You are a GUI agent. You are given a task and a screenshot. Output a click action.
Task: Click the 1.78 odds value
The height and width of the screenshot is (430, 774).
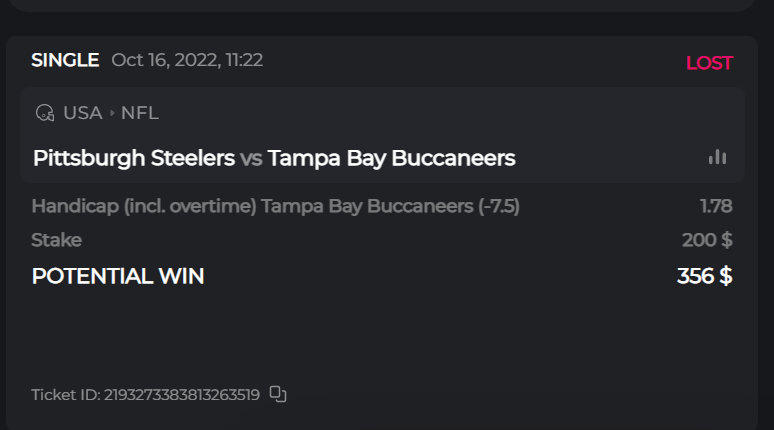(716, 206)
